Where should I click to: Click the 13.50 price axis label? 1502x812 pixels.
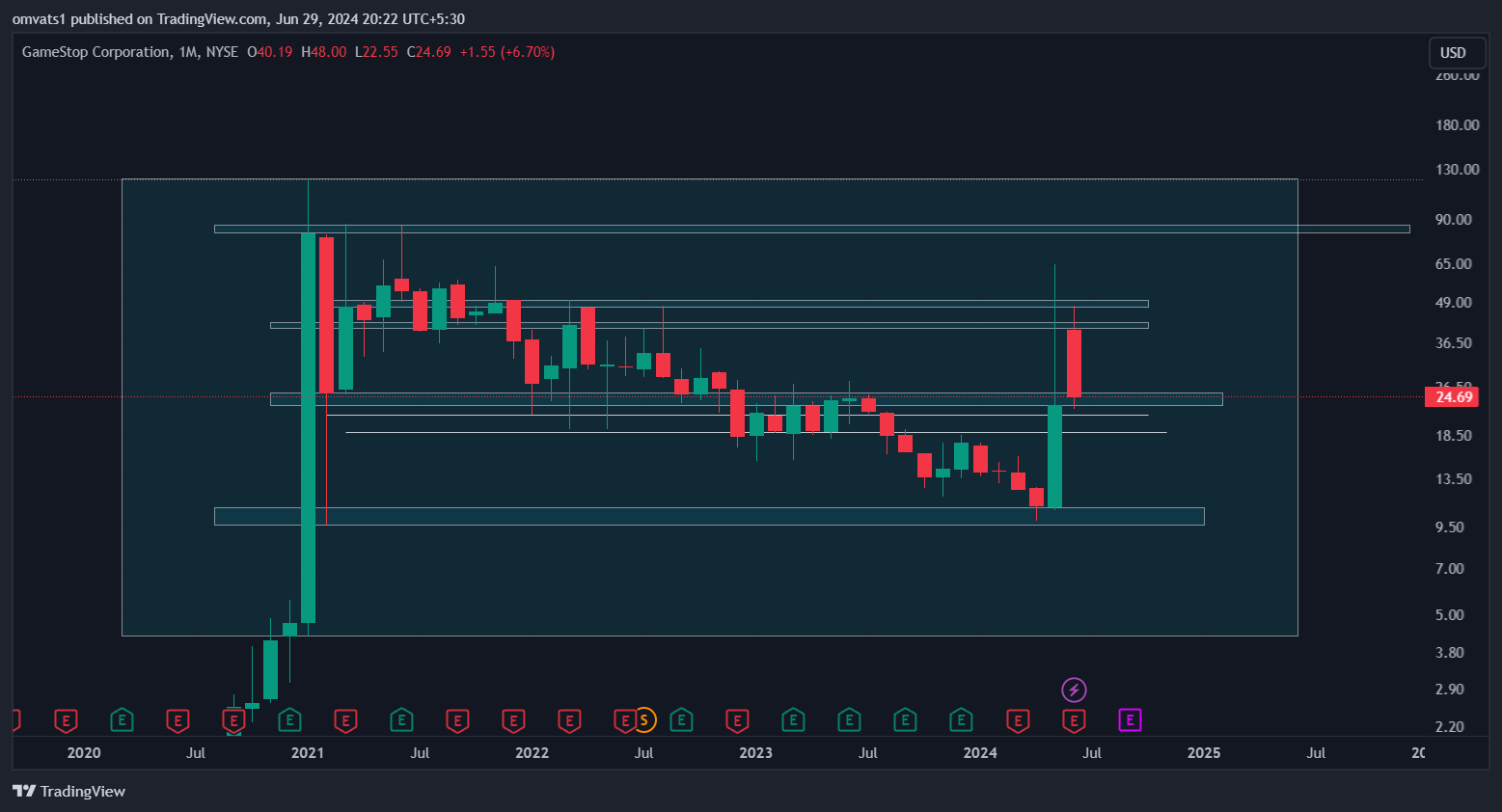point(1454,478)
